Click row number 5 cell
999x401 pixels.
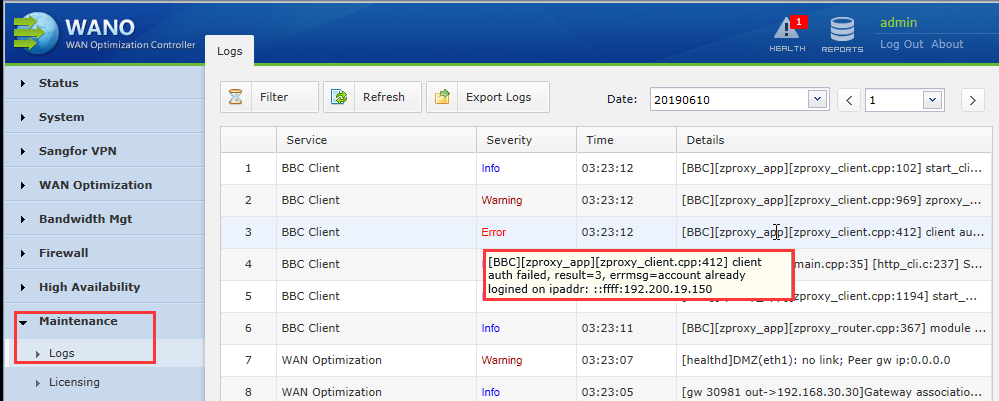[x=248, y=296]
